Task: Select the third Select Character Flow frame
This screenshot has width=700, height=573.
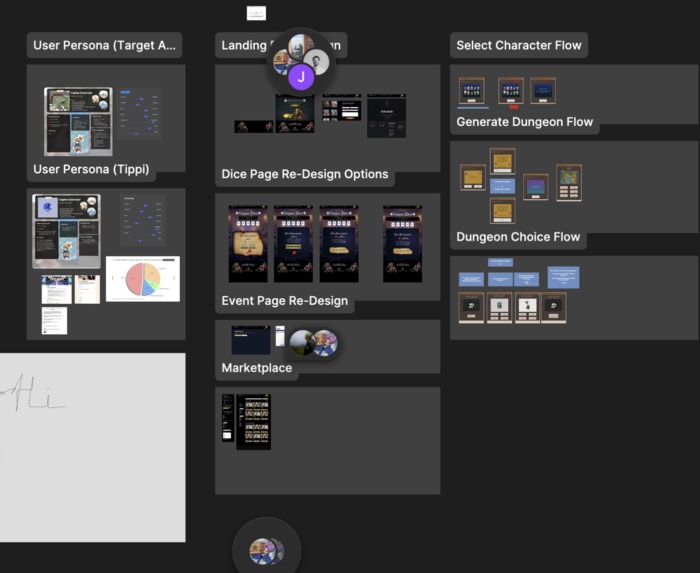Action: [543, 91]
